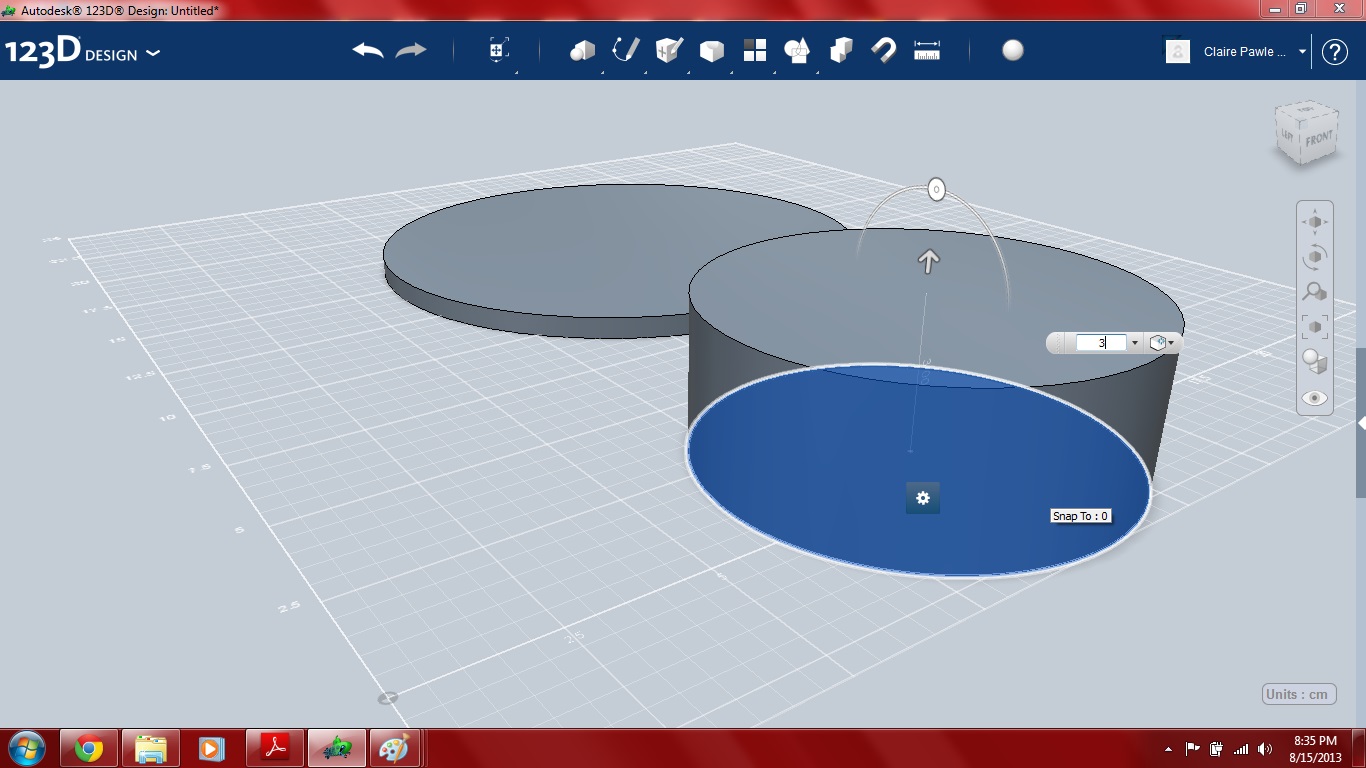Image resolution: width=1366 pixels, height=768 pixels.
Task: Open the Transform tool
Action: (499, 51)
